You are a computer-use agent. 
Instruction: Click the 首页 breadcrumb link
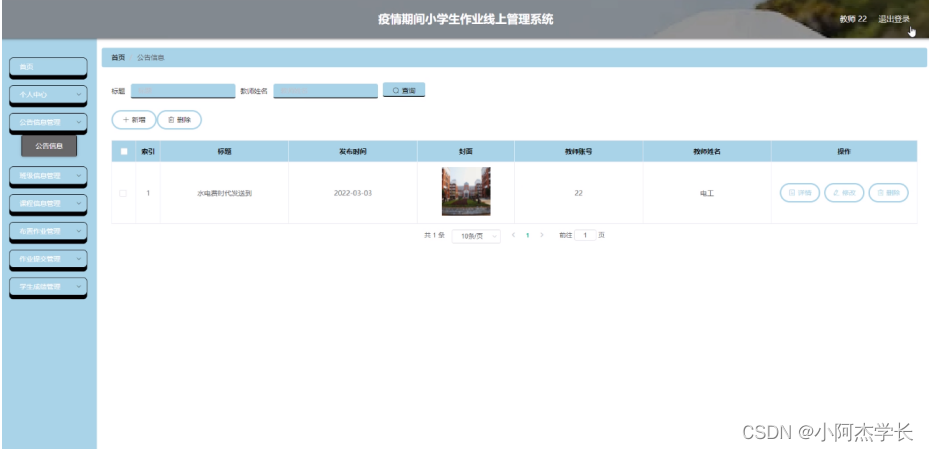(x=118, y=57)
